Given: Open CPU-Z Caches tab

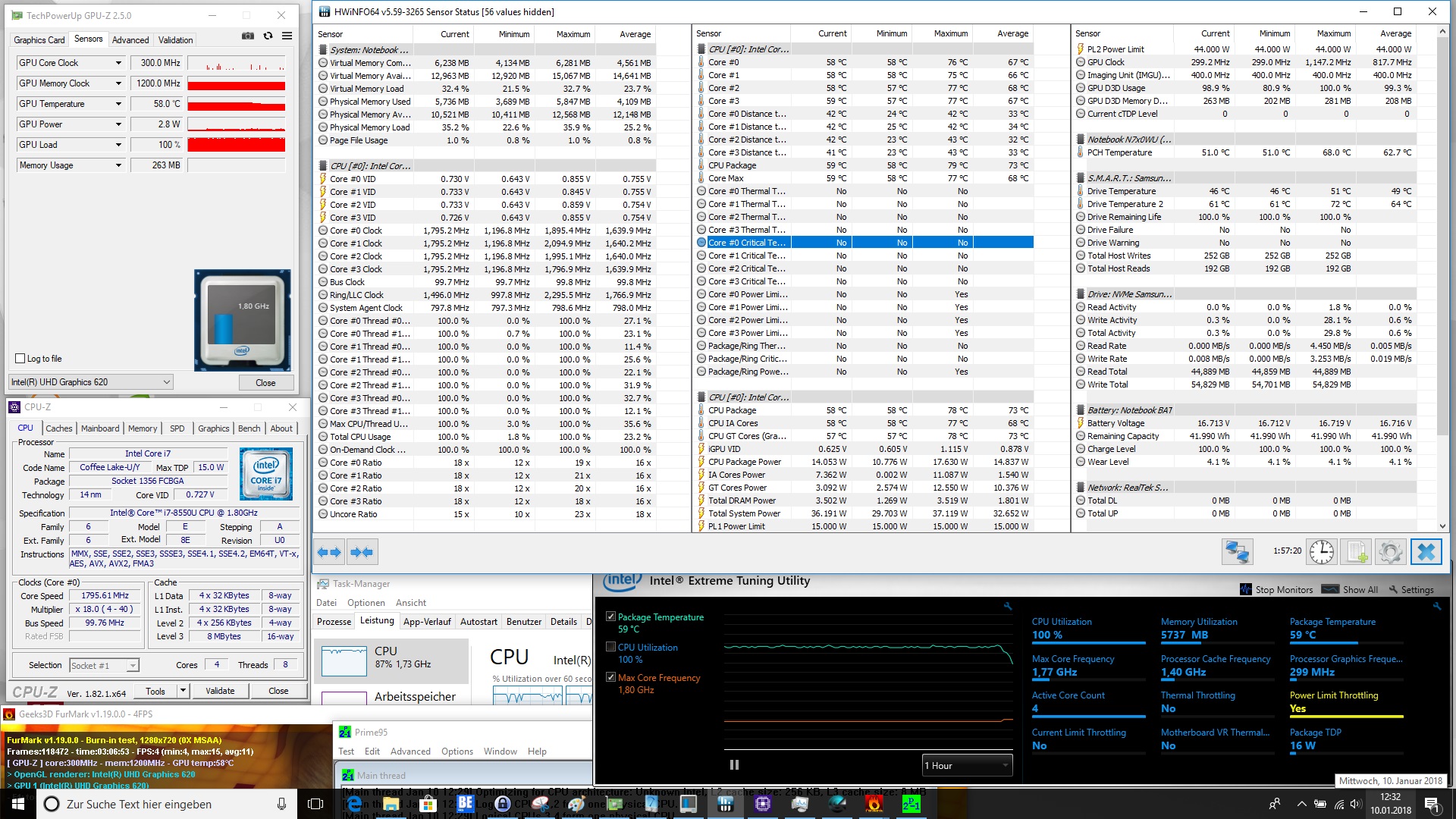Looking at the screenshot, I should (59, 428).
